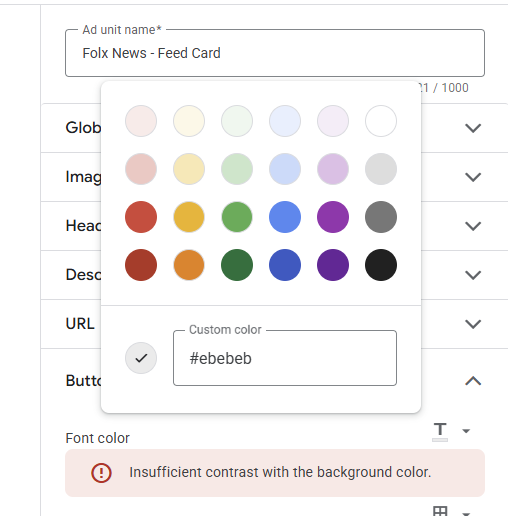Expand the Headline section chevron
This screenshot has width=508, height=516.
pos(473,226)
